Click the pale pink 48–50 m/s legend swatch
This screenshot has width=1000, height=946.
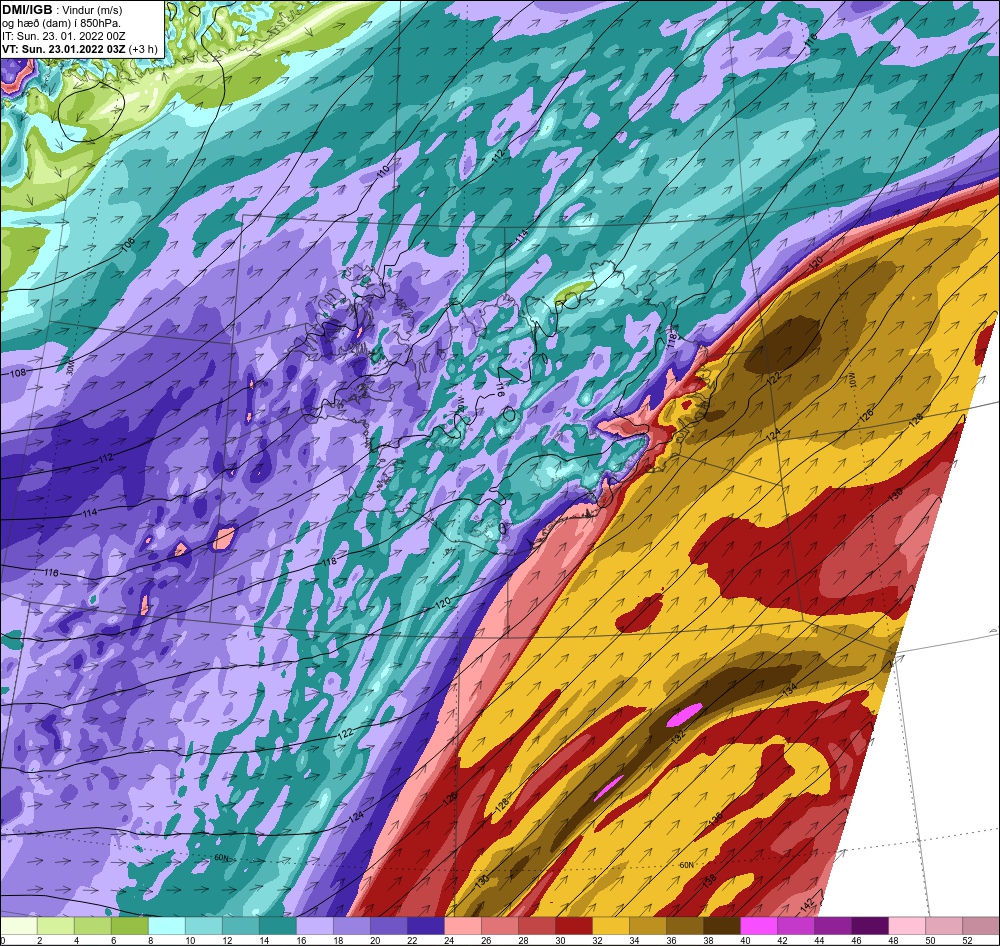[908, 926]
